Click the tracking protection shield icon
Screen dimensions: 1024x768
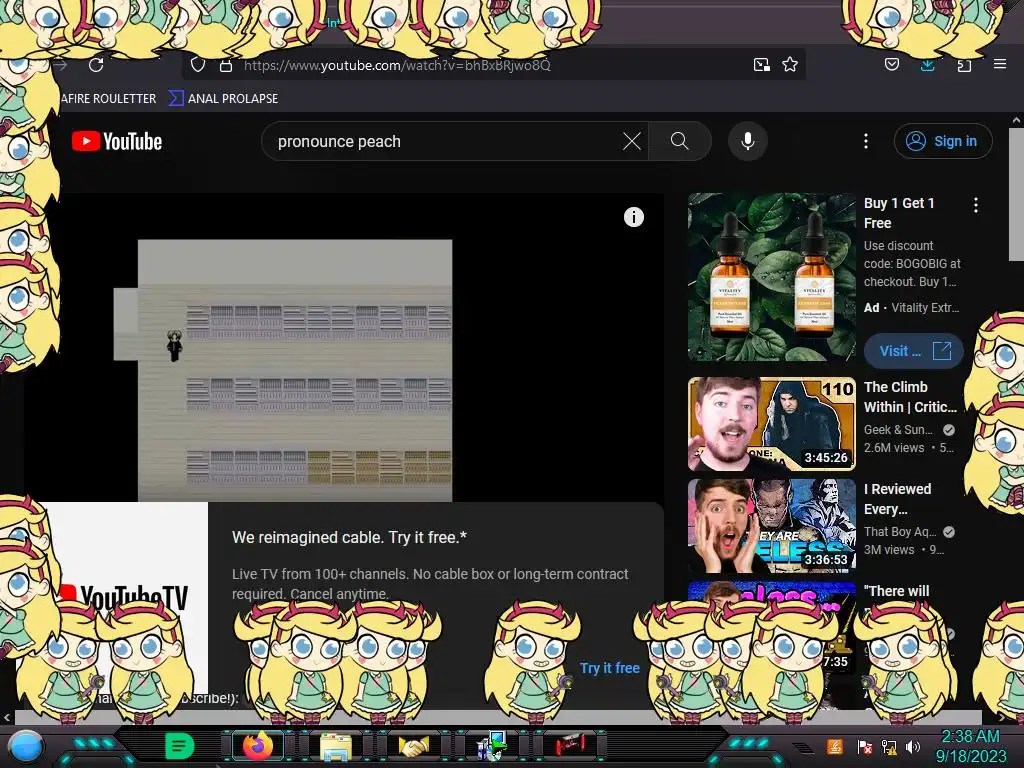point(198,65)
